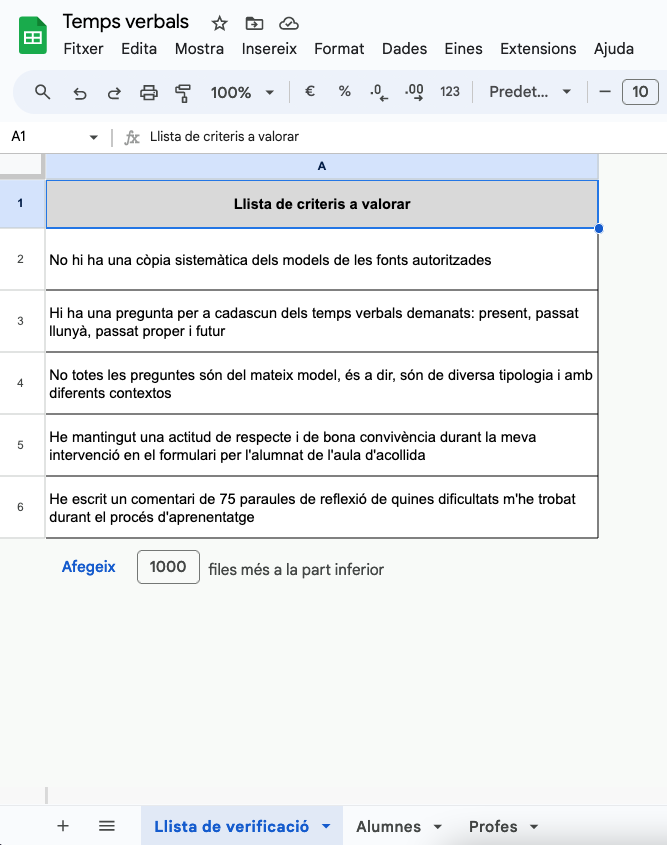Click the Google Sheets home icon
The image size is (667, 845).
point(33,36)
